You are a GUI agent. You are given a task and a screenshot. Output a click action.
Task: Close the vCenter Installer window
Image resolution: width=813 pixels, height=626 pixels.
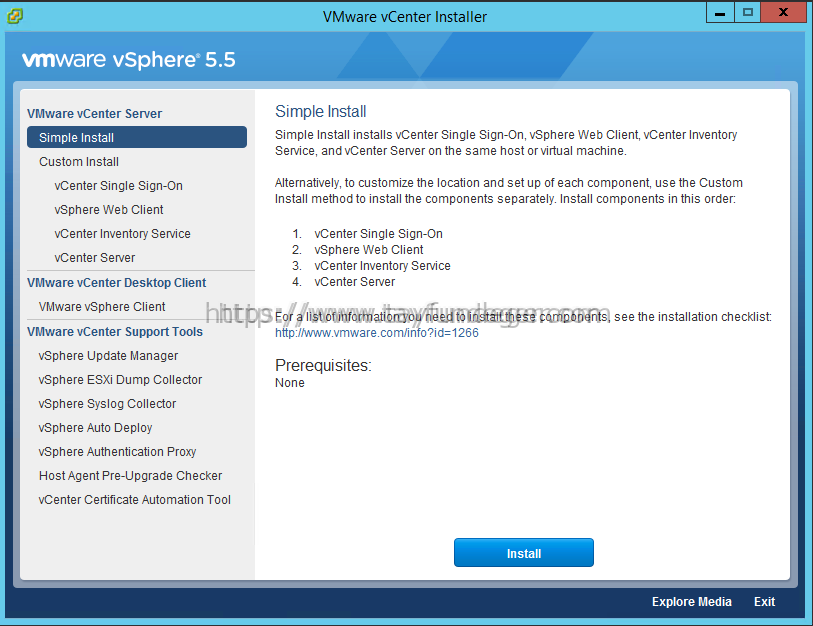point(783,12)
